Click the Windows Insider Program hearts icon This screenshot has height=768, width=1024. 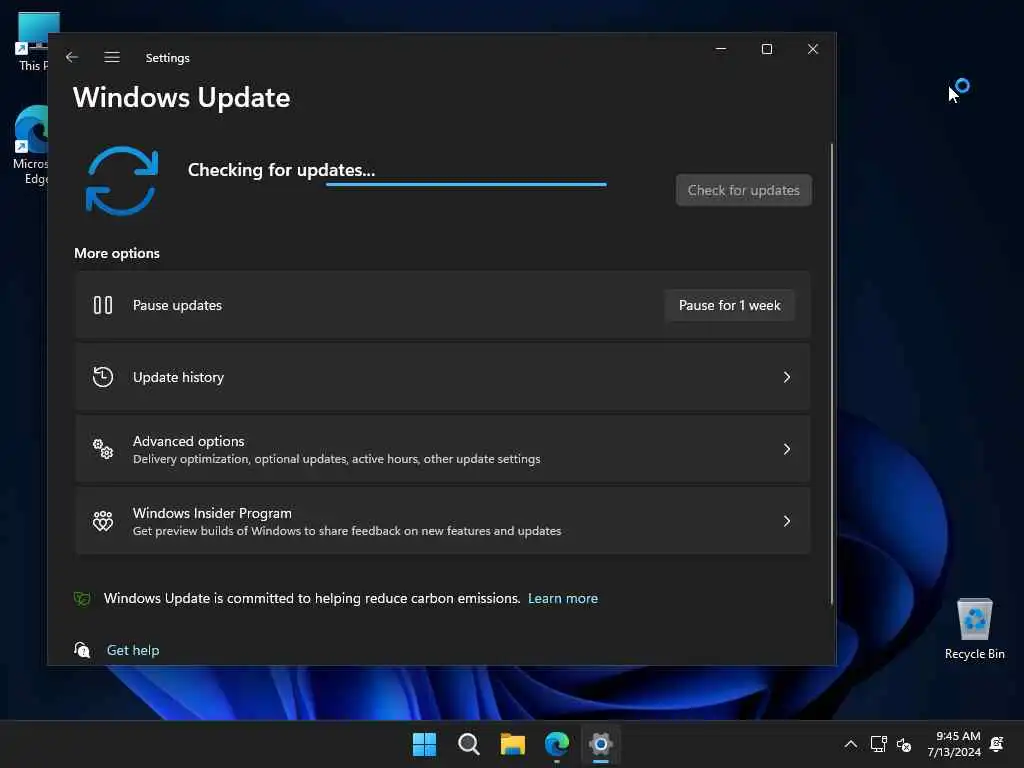point(103,520)
